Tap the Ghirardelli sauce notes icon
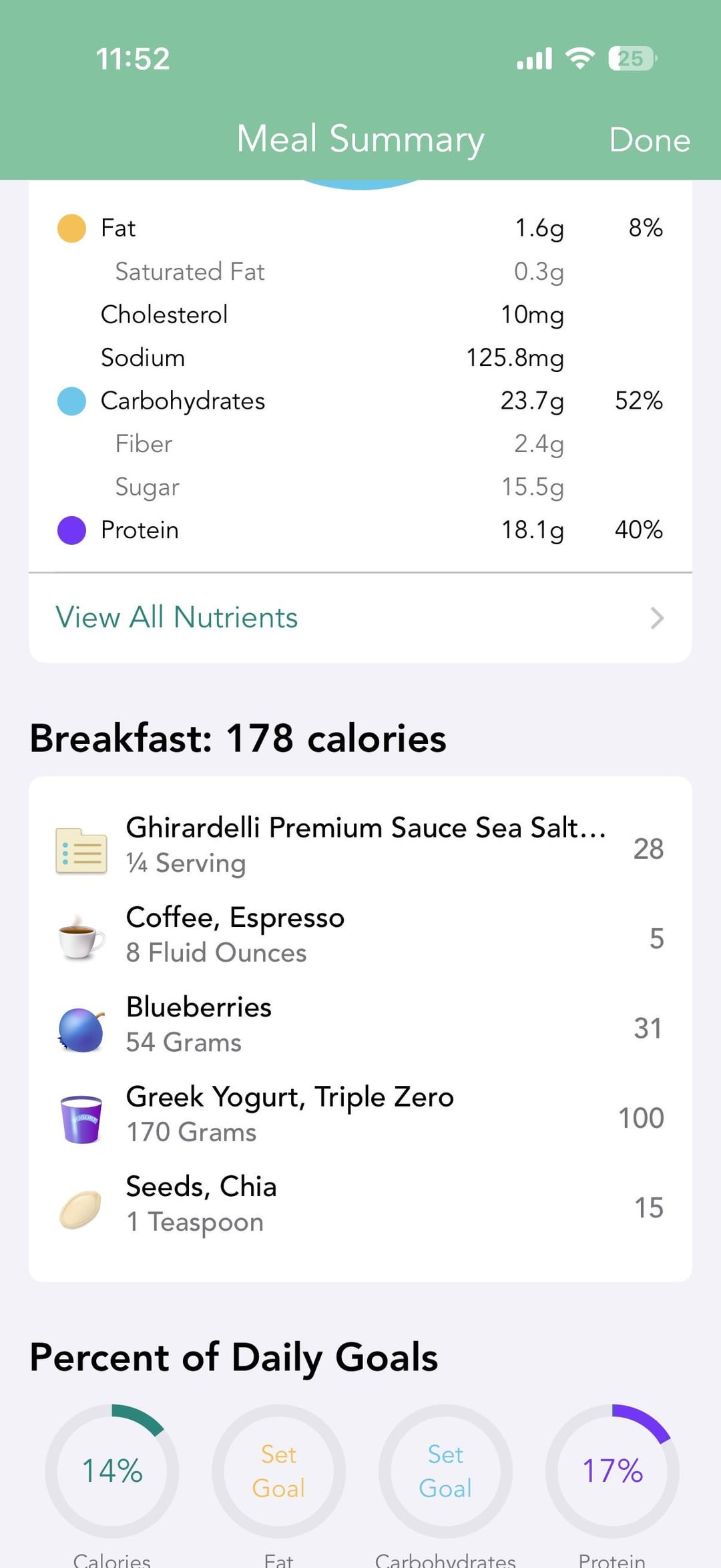 point(81,850)
